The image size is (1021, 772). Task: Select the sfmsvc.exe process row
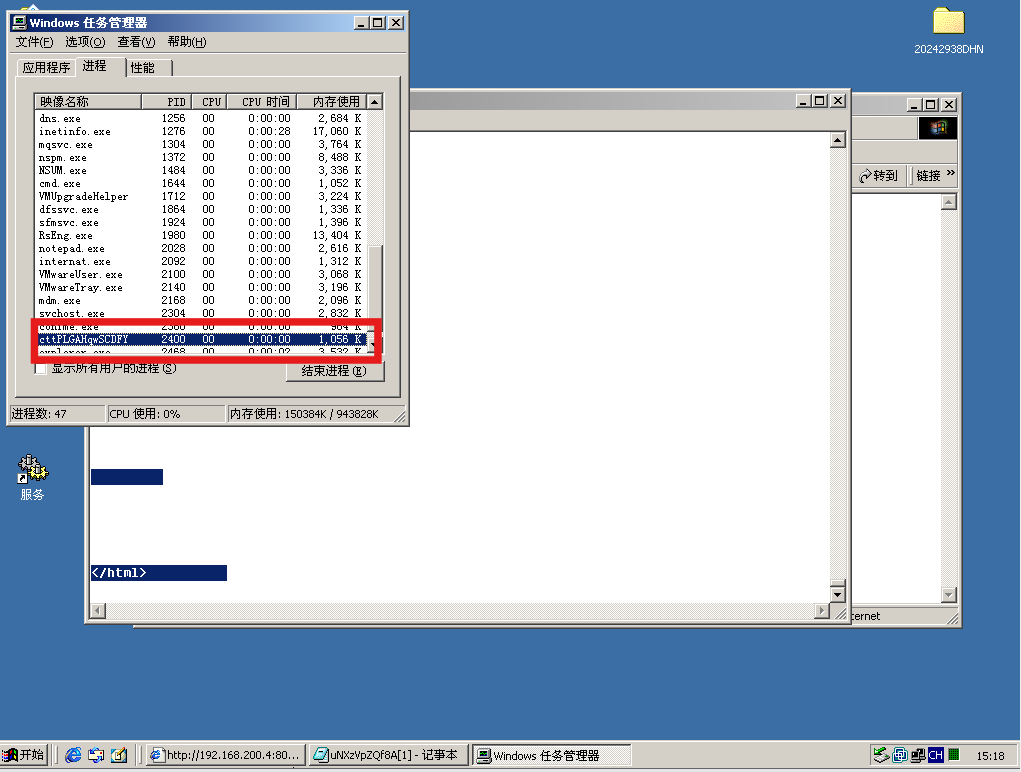(201, 223)
